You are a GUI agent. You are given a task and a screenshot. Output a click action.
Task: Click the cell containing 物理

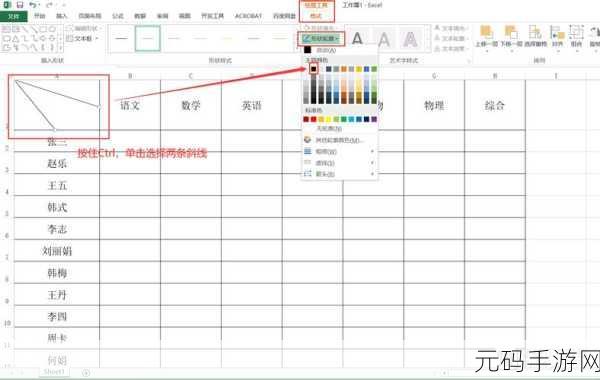tap(434, 105)
